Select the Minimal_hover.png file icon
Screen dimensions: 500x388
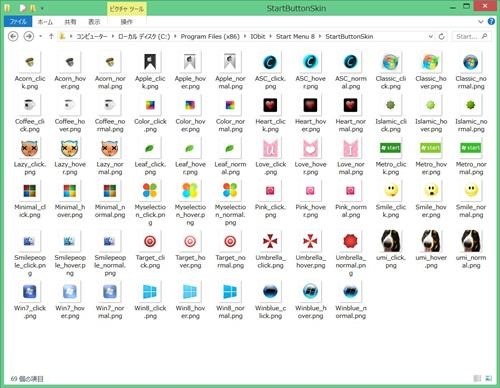pyautogui.click(x=70, y=191)
